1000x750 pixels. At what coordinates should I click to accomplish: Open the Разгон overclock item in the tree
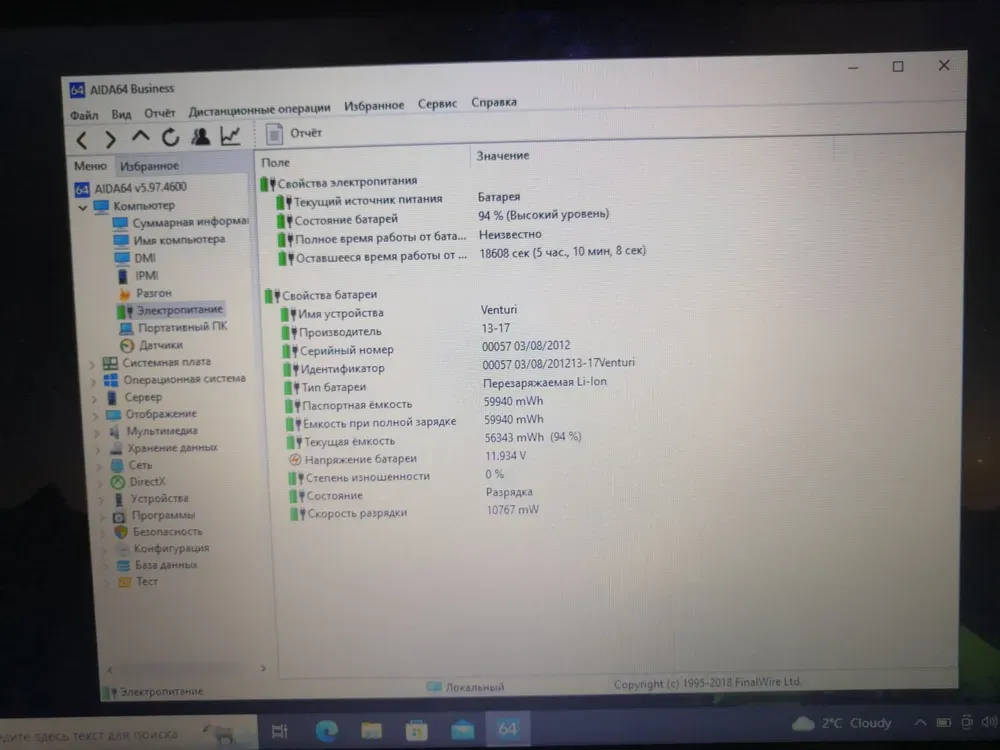pos(153,293)
